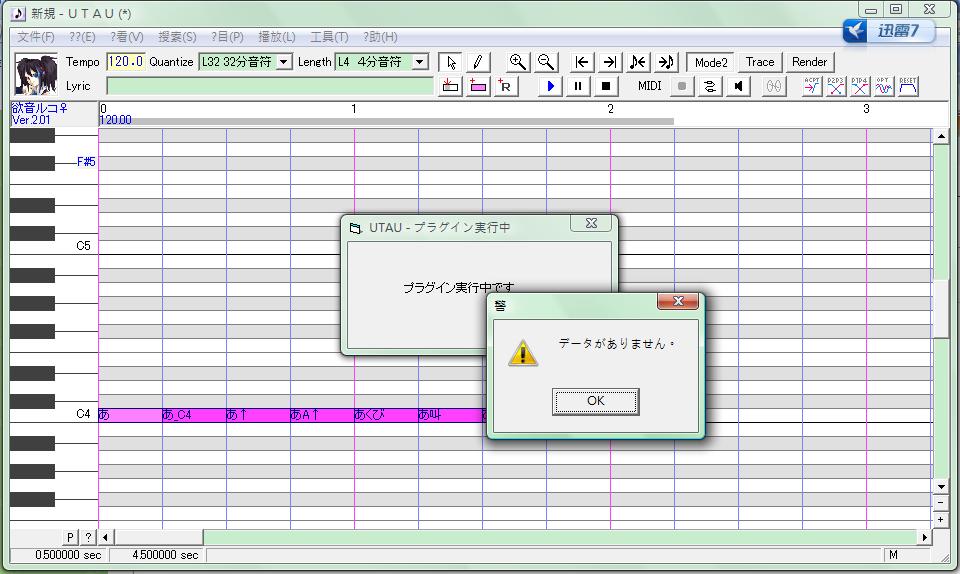Click horizontal scrollbar right arrow
The height and width of the screenshot is (574, 960).
tap(925, 537)
